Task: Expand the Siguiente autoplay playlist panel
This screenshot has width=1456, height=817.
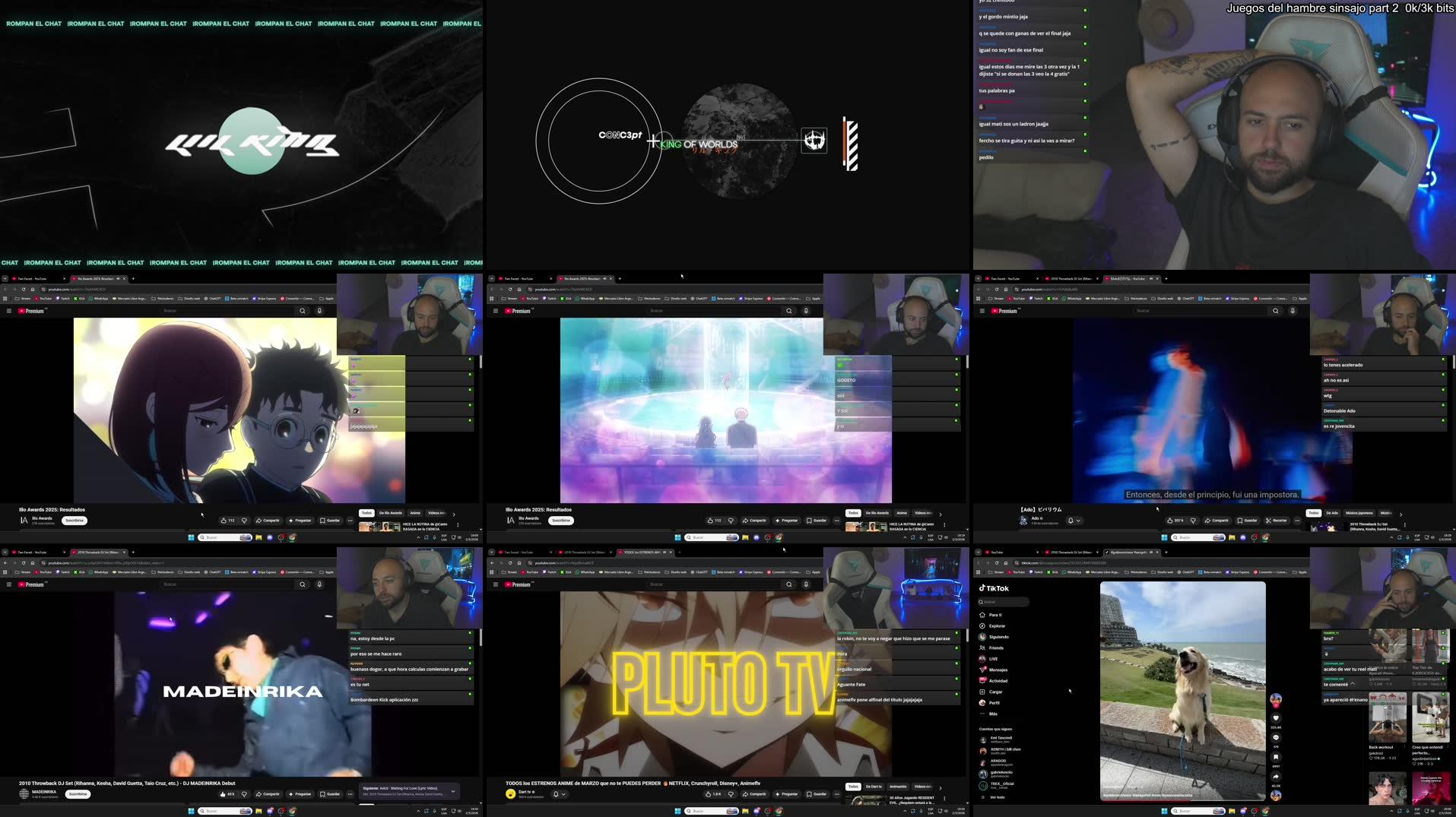Action: [452, 792]
